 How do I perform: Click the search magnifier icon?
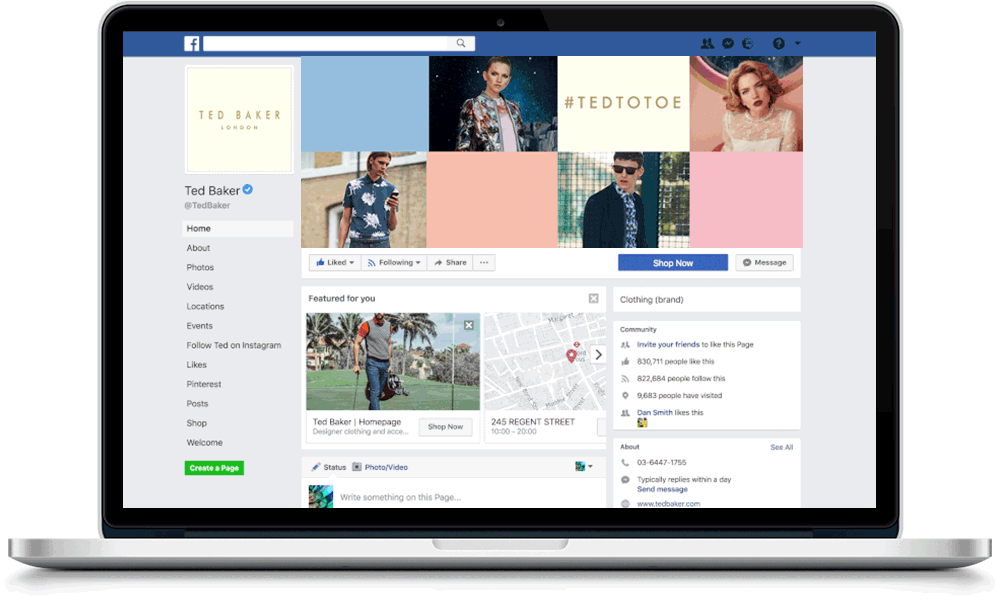460,43
